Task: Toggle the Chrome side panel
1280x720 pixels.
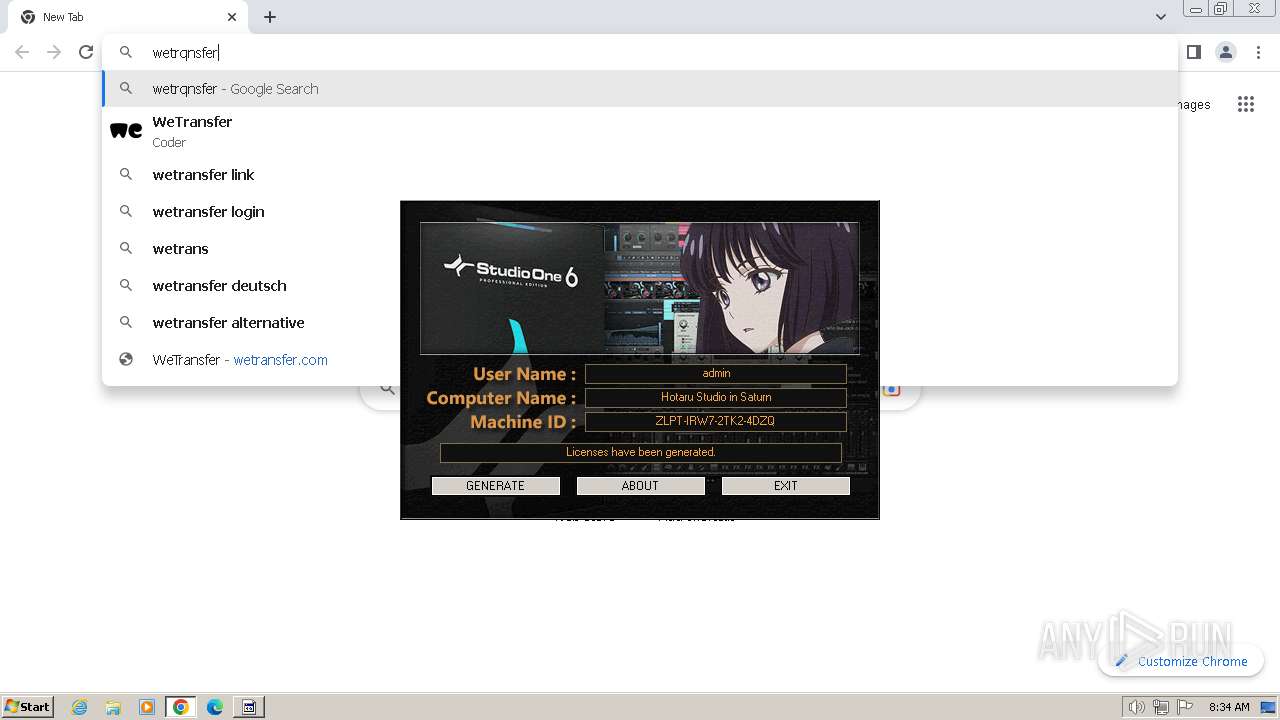Action: [1194, 52]
